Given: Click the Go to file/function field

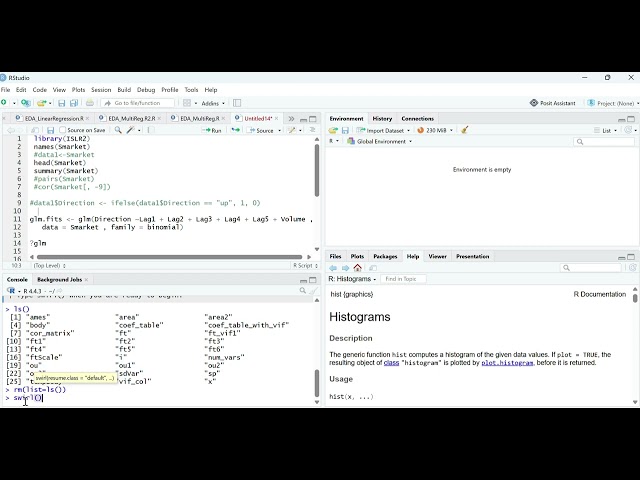Looking at the screenshot, I should point(138,103).
